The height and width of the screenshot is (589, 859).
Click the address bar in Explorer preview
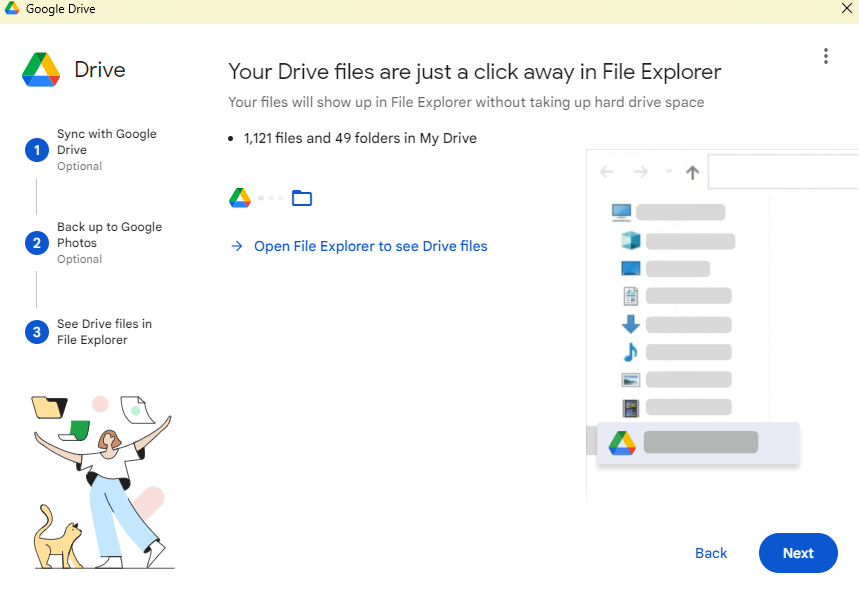[783, 171]
